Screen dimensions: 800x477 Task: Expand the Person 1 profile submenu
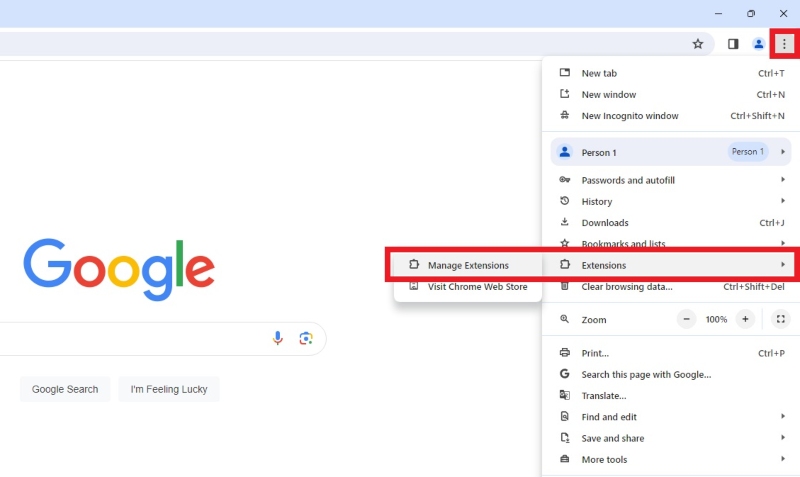[783, 152]
